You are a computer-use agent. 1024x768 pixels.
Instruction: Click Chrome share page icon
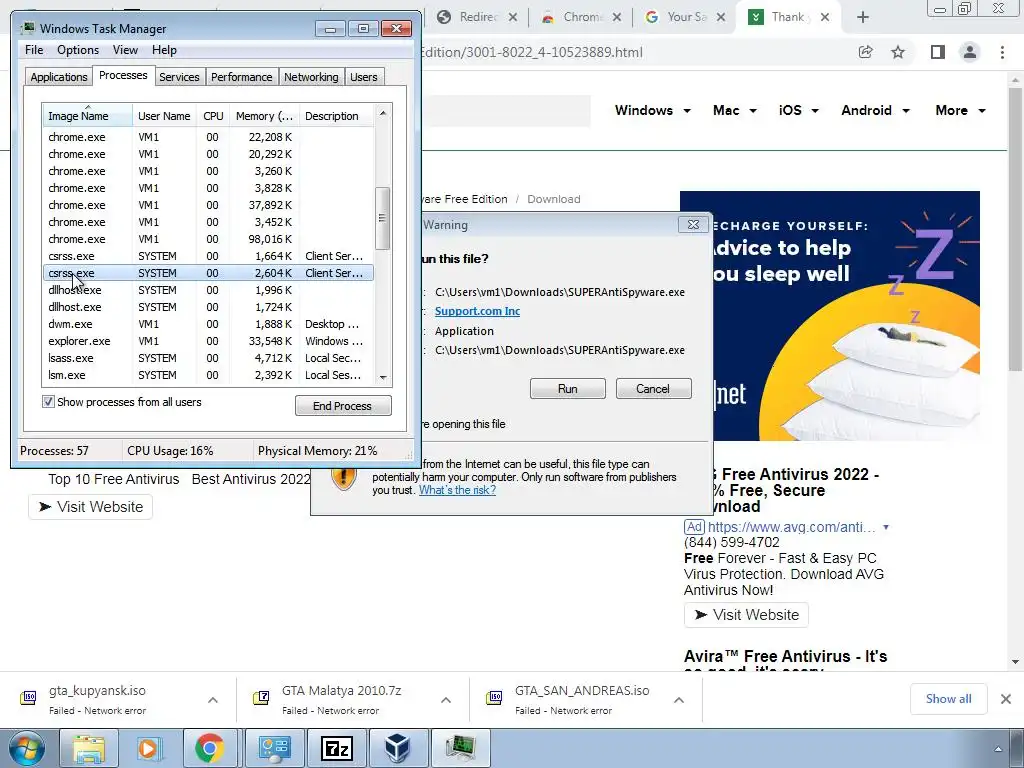(x=865, y=52)
